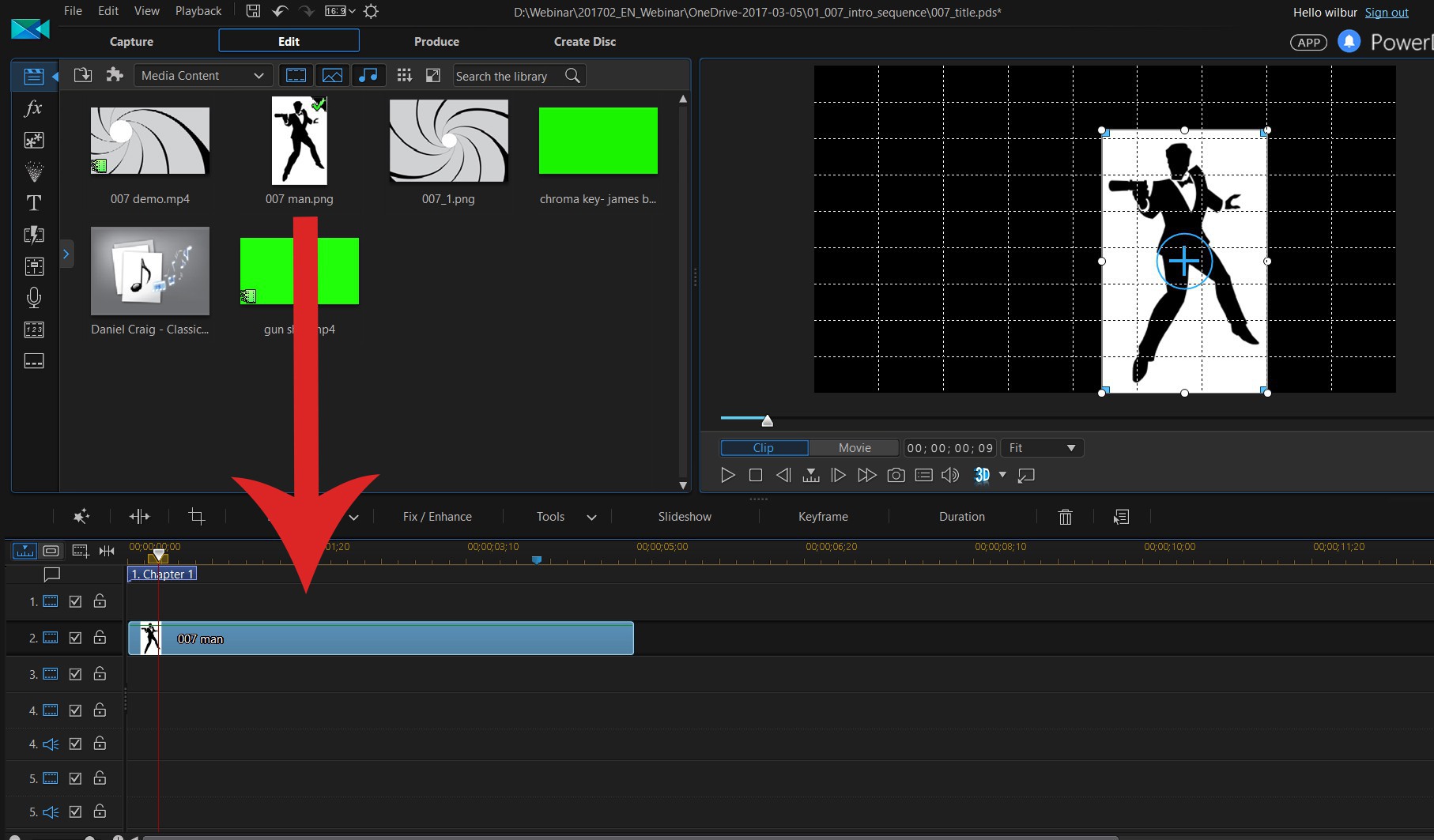Open the Effect Room fx icon
The width and height of the screenshot is (1434, 840).
pyautogui.click(x=33, y=108)
